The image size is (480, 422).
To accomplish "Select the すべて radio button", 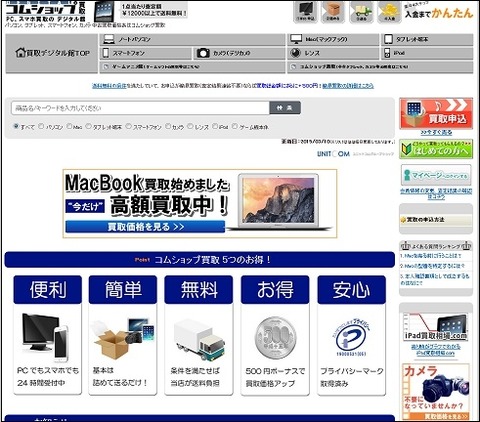I will (16, 126).
